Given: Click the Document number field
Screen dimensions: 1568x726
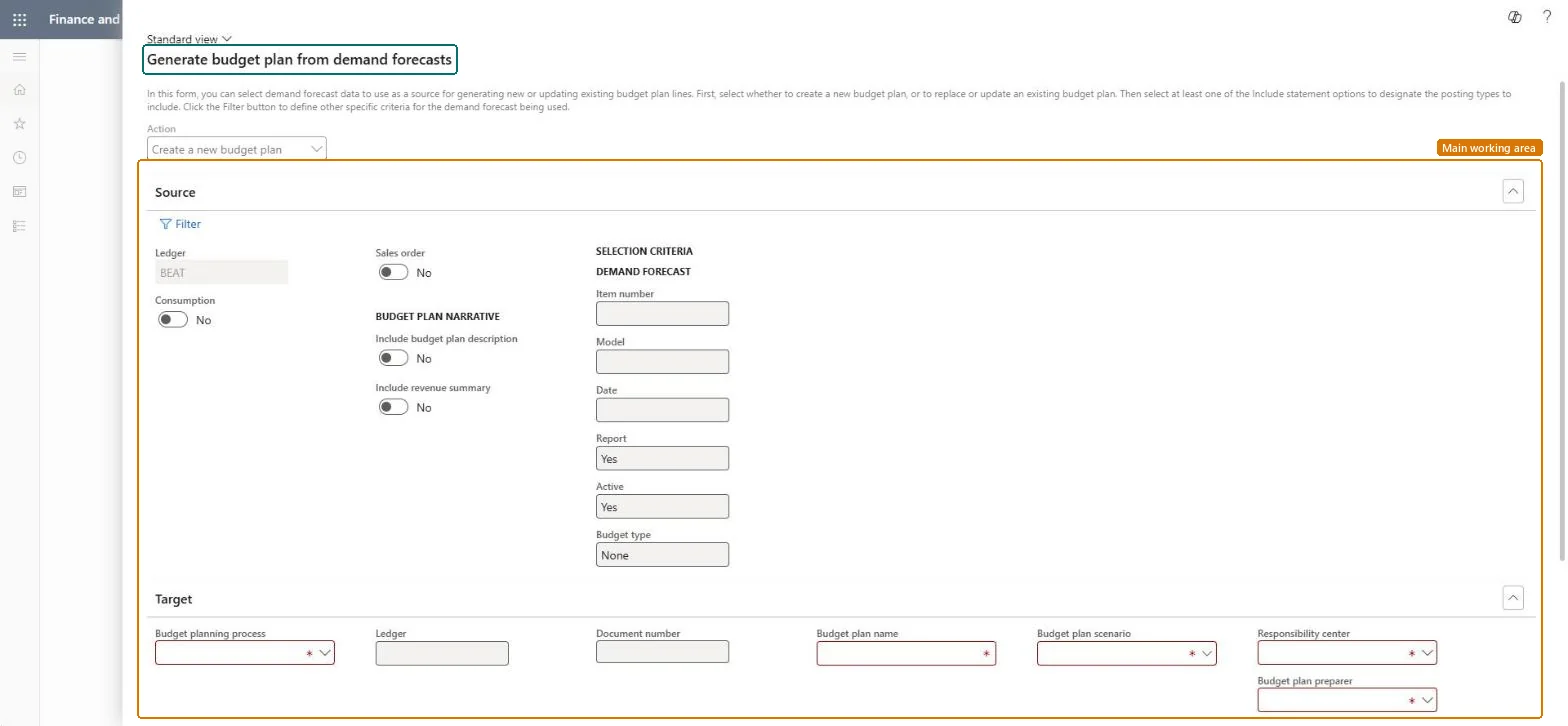Looking at the screenshot, I should (x=662, y=652).
